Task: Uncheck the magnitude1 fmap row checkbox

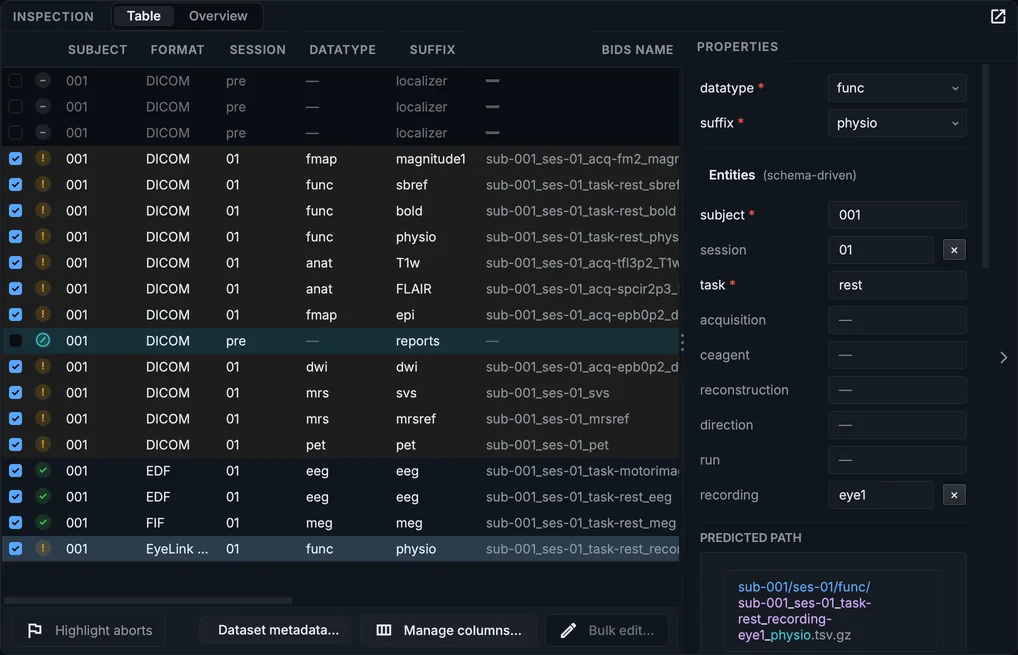Action: [16, 159]
